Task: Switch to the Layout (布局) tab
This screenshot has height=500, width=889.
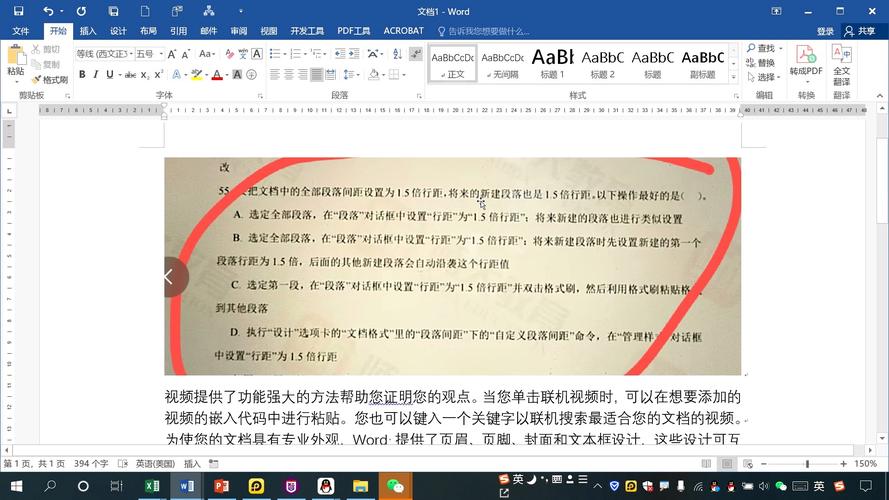Action: [148, 31]
